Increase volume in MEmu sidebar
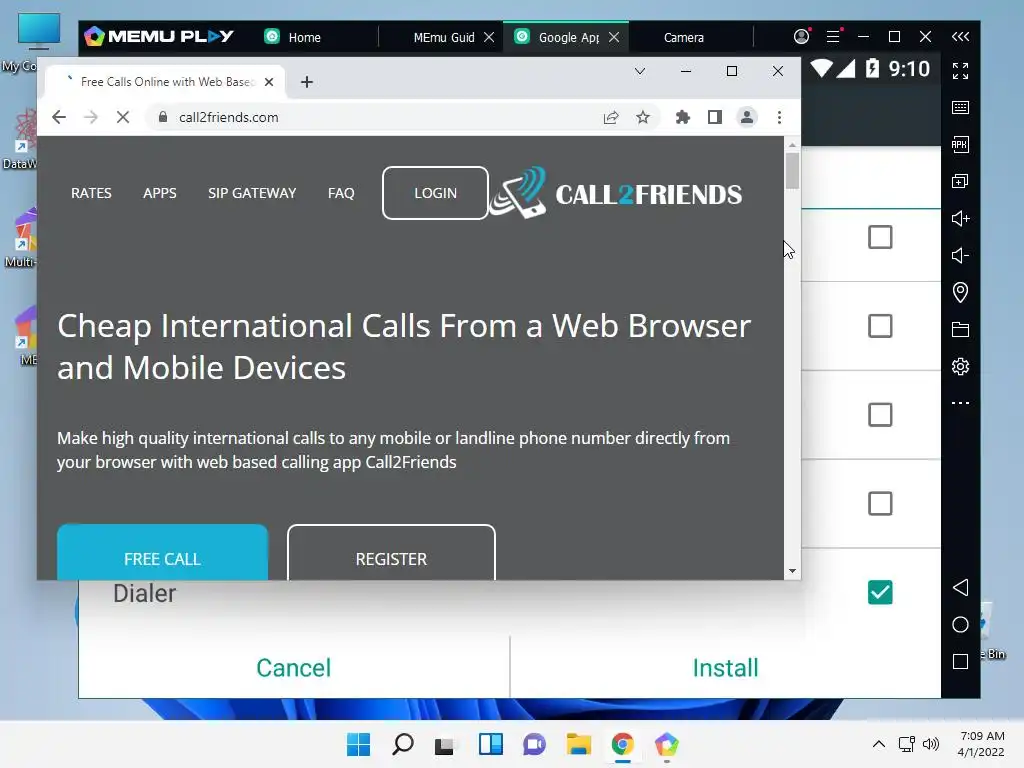Screen dimensions: 1024x768 click(960, 218)
